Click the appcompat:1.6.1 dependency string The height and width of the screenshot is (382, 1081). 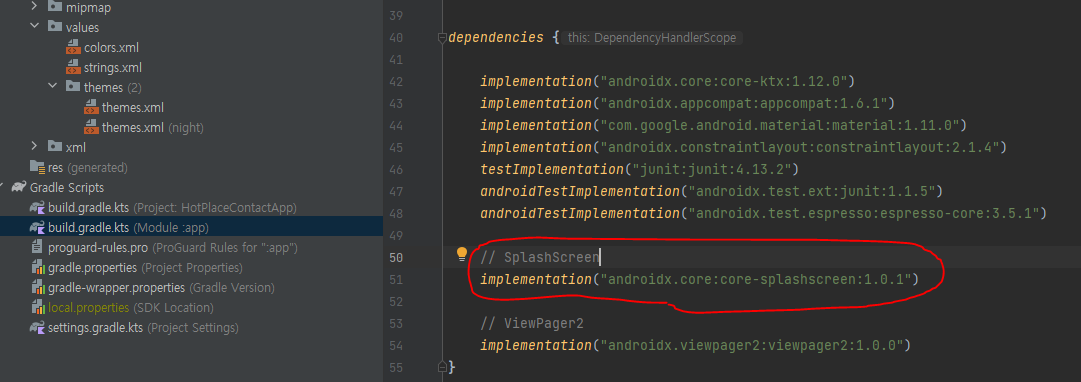pos(743,103)
